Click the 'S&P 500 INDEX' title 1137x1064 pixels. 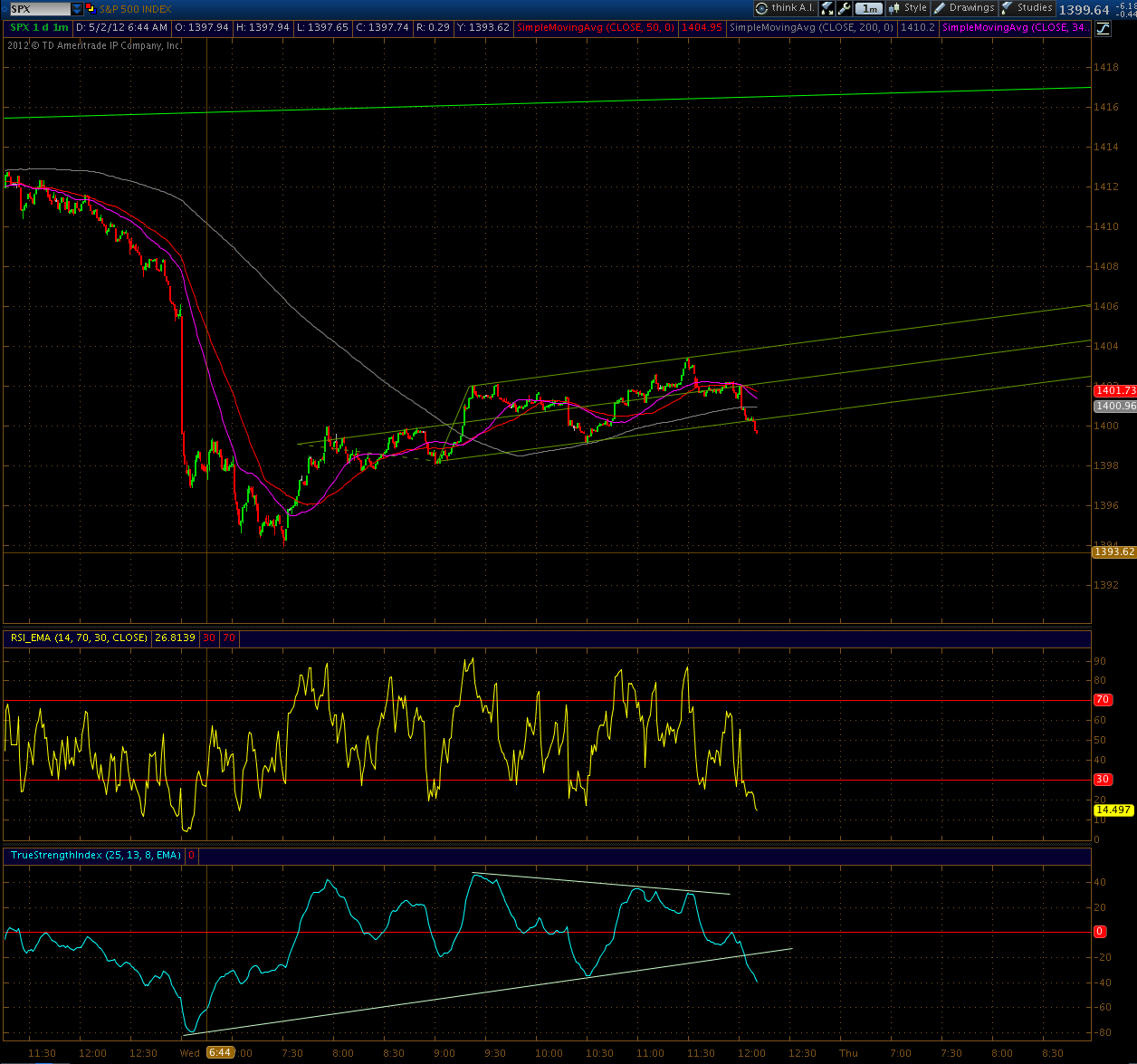(135, 9)
